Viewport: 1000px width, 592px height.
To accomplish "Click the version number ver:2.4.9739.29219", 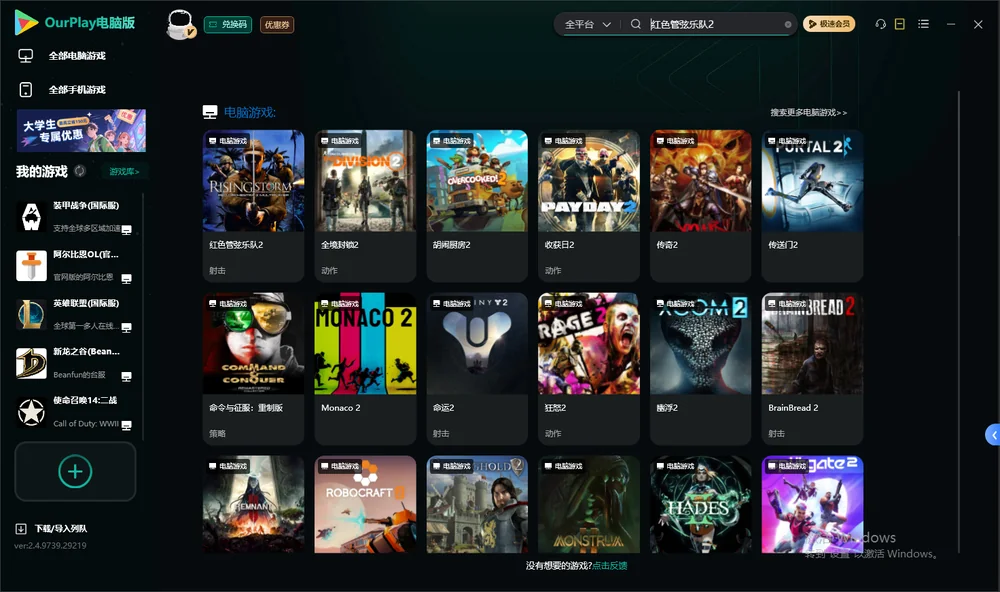I will [50, 546].
